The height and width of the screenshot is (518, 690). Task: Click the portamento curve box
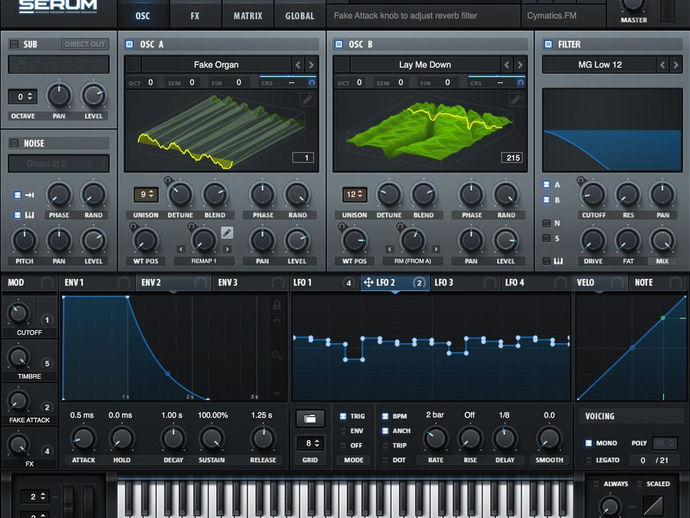[653, 506]
